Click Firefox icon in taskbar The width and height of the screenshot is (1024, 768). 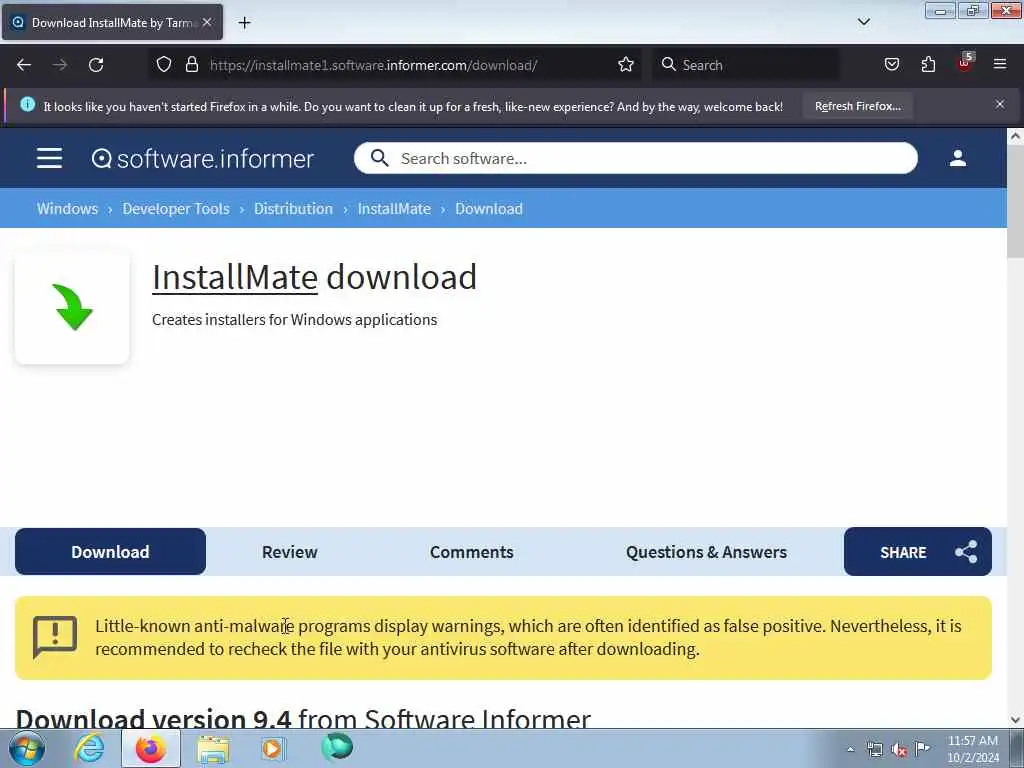pyautogui.click(x=150, y=748)
